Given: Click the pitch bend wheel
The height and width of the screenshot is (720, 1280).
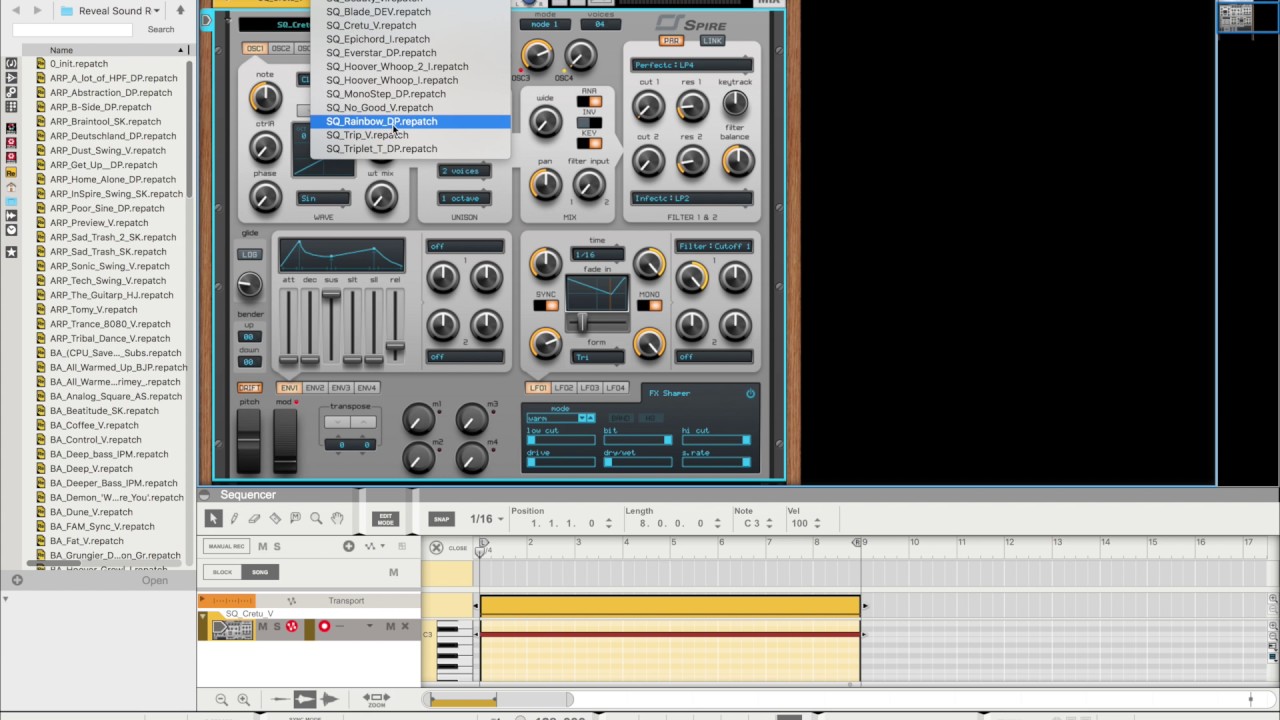Looking at the screenshot, I should click(248, 440).
